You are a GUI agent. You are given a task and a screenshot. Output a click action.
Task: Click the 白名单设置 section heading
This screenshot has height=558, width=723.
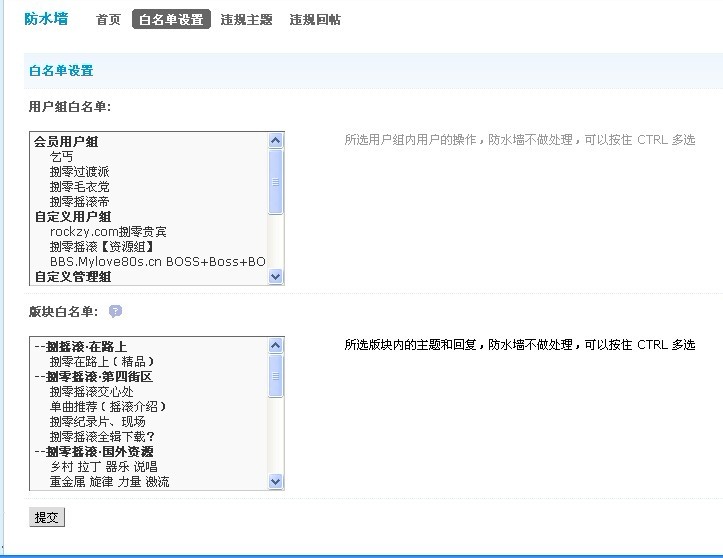(61, 71)
